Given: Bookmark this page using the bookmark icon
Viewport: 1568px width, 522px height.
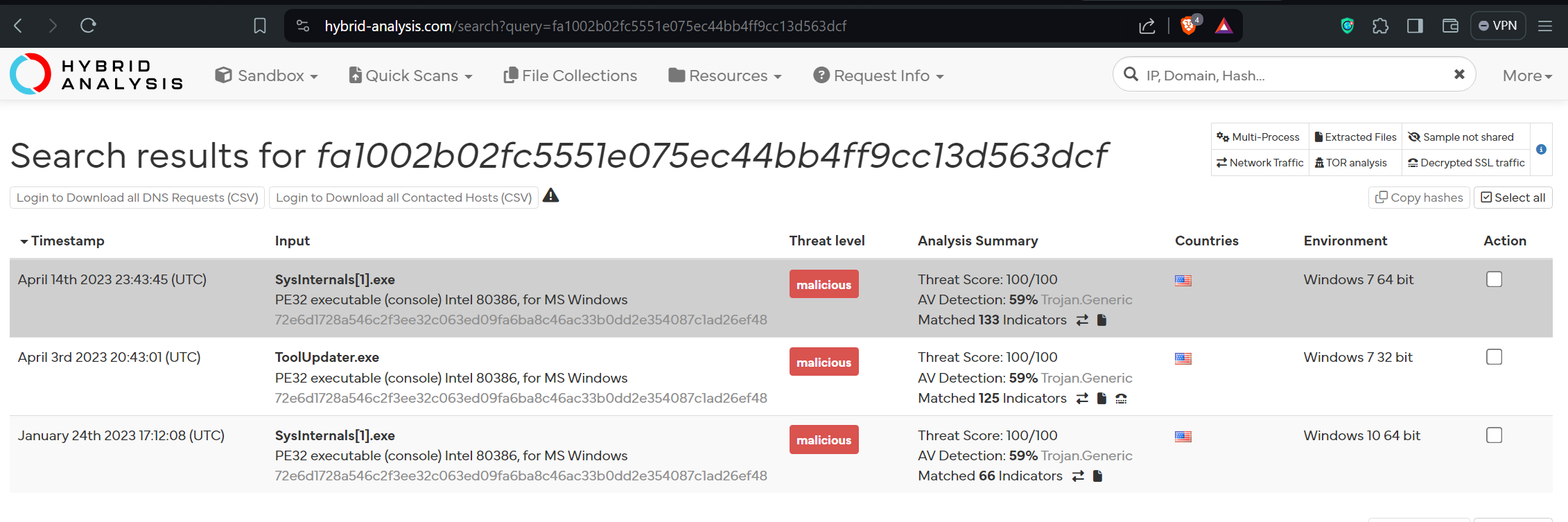Looking at the screenshot, I should [x=260, y=26].
